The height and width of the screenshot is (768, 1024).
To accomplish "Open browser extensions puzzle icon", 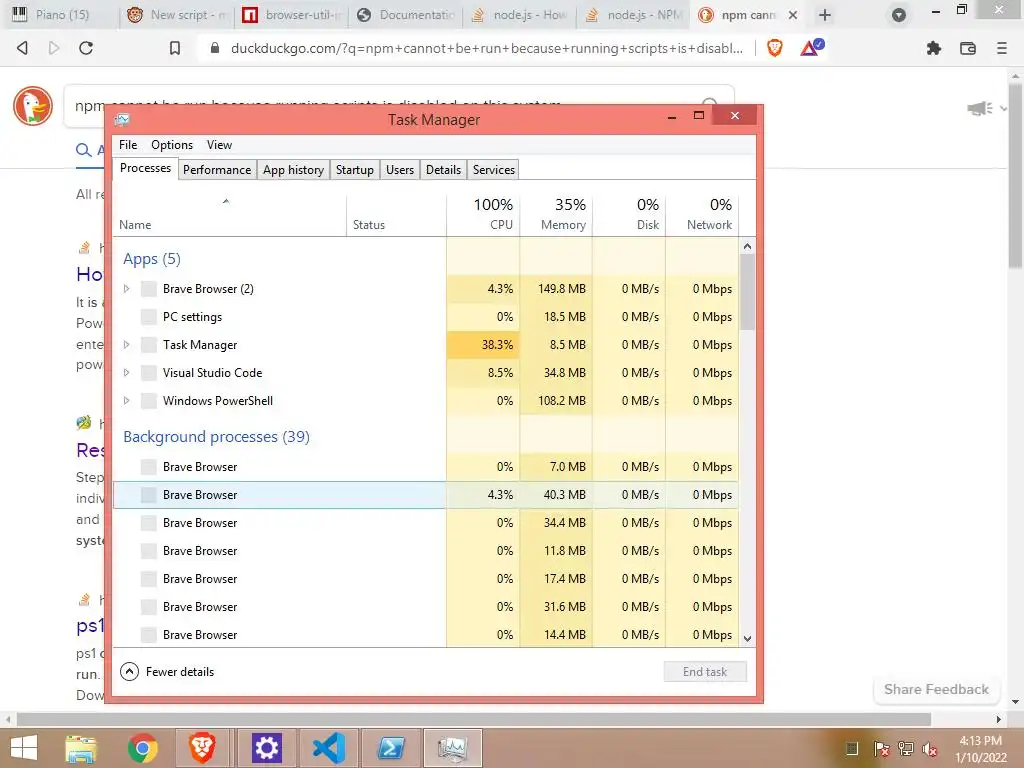I will (934, 48).
